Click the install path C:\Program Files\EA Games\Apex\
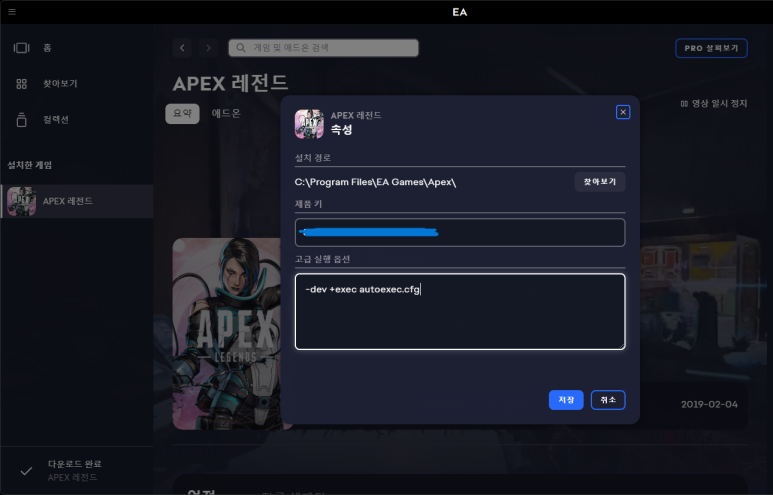Viewport: 773px width, 495px height. pyautogui.click(x=375, y=182)
